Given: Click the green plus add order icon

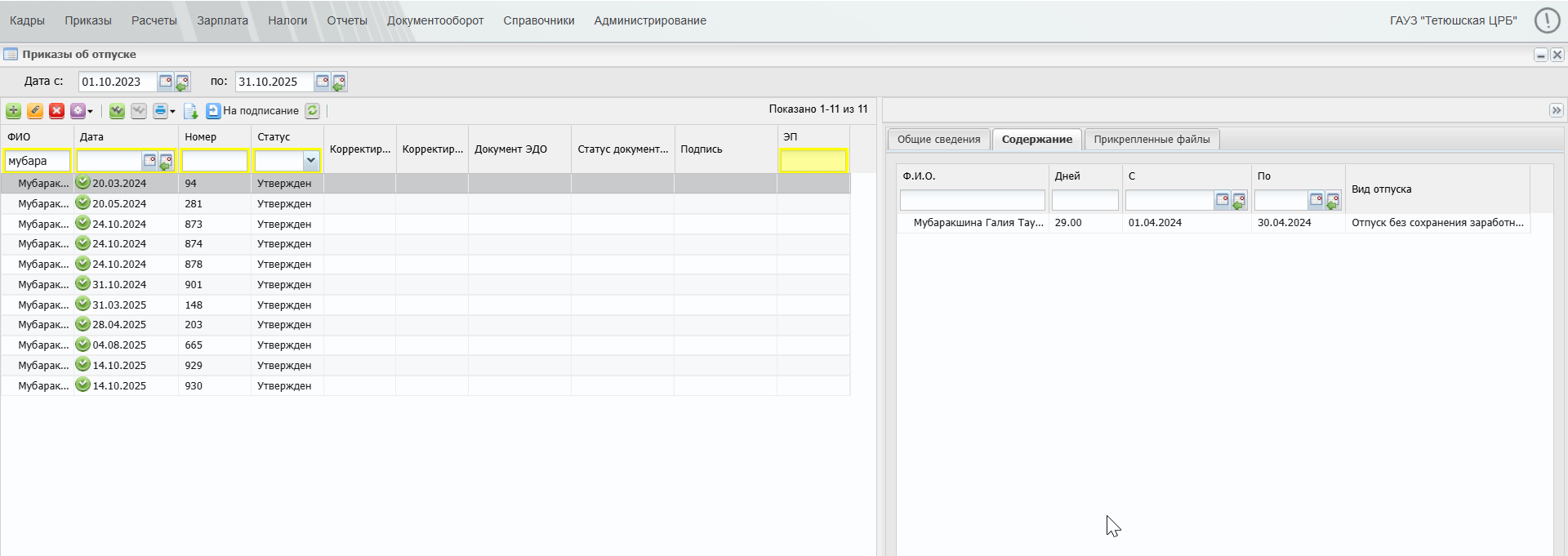Looking at the screenshot, I should point(13,111).
